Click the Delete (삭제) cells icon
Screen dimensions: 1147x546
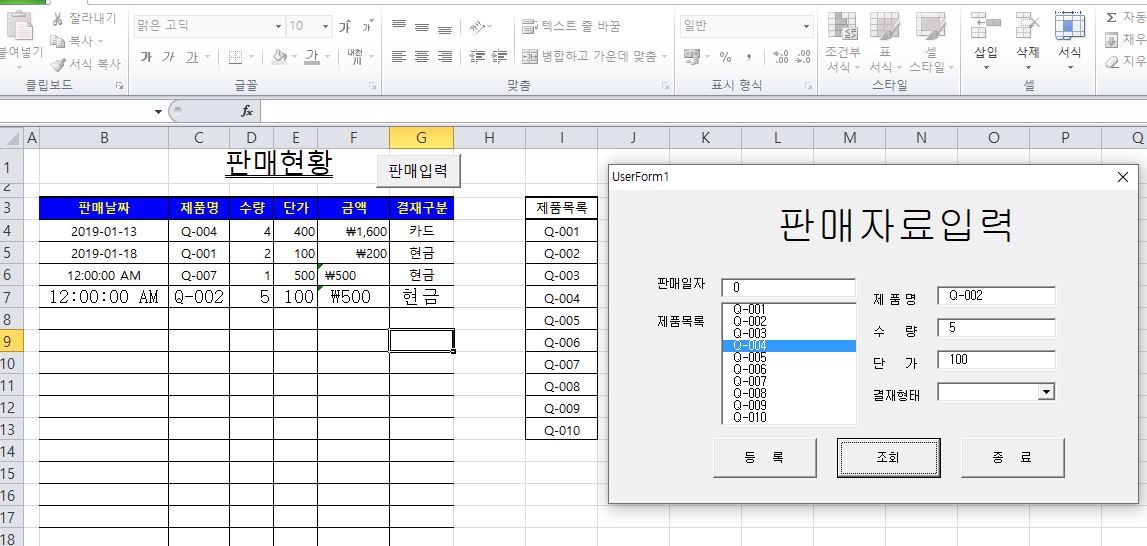coord(1027,30)
